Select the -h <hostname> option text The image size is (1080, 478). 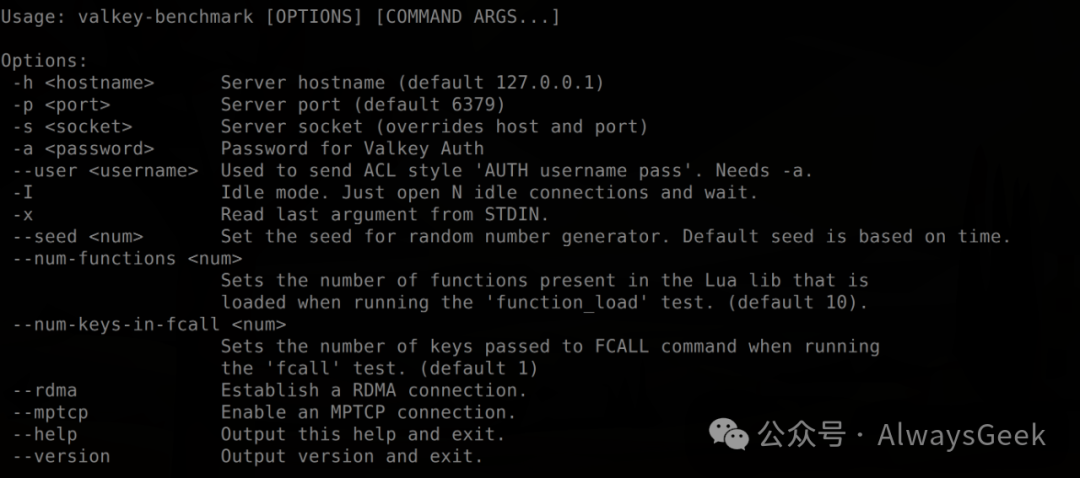[x=83, y=83]
